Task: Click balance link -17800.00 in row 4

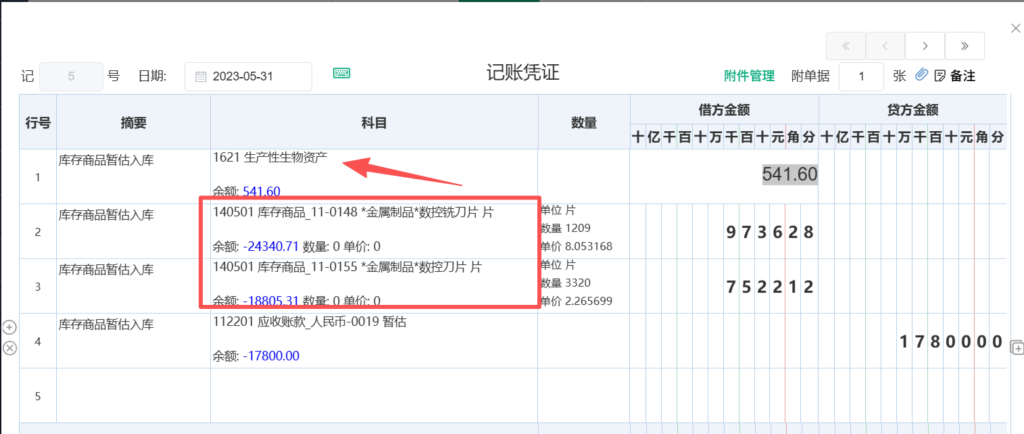Action: pyautogui.click(x=269, y=355)
